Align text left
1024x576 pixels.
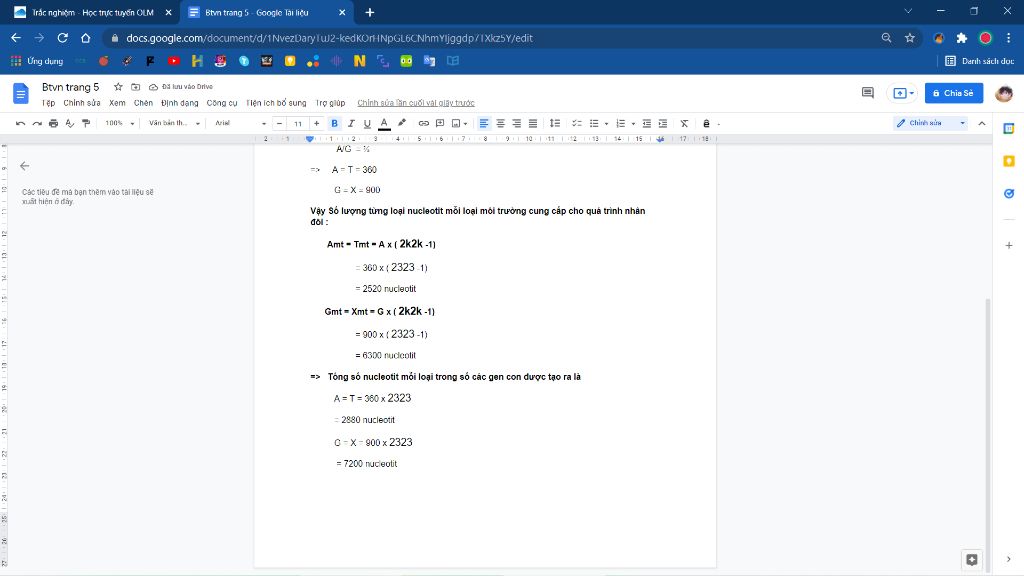pos(484,123)
